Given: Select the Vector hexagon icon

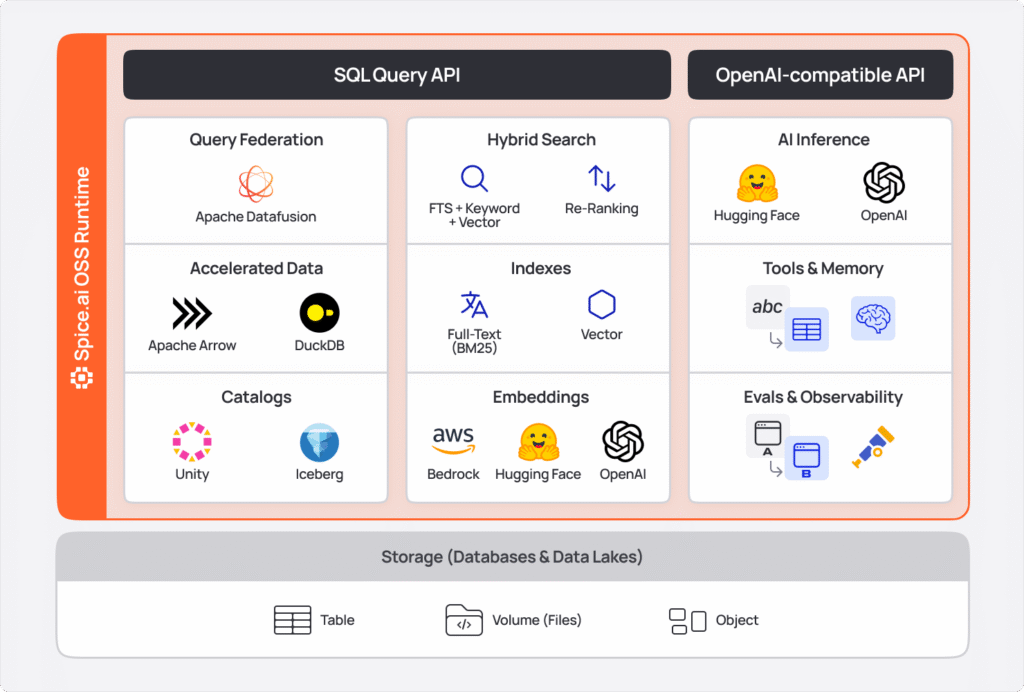Looking at the screenshot, I should point(602,305).
